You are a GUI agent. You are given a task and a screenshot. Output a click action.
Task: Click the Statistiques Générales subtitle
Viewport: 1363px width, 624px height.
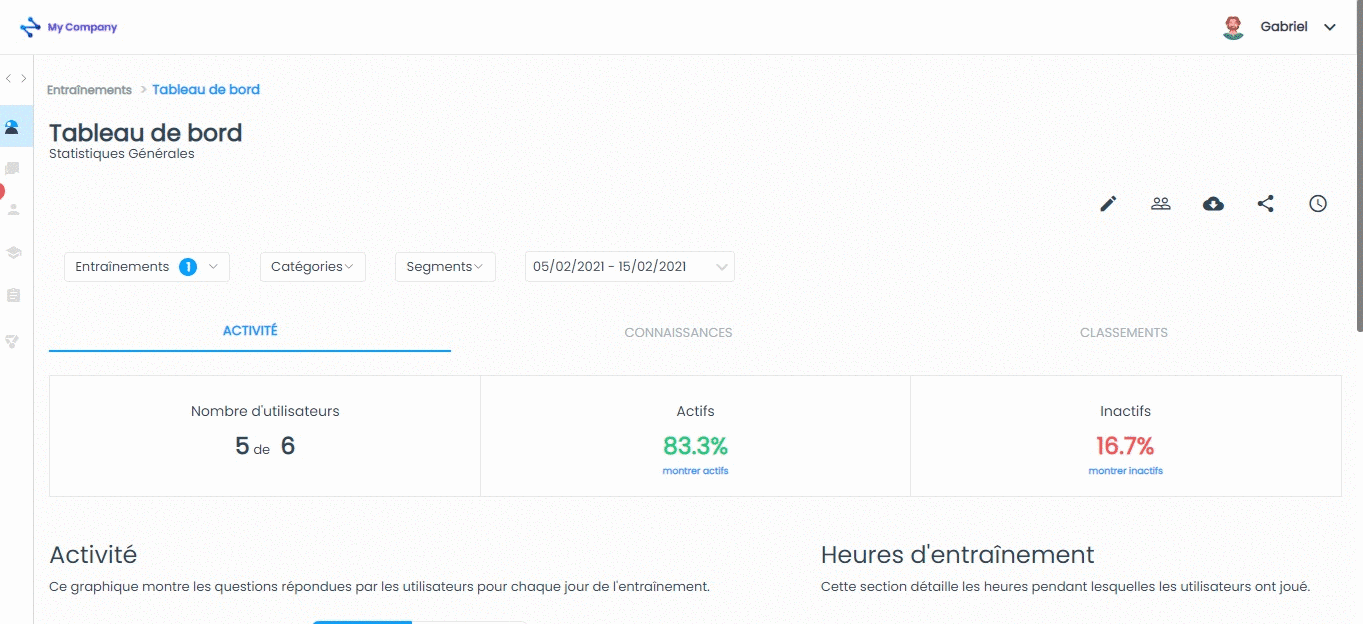tap(121, 154)
